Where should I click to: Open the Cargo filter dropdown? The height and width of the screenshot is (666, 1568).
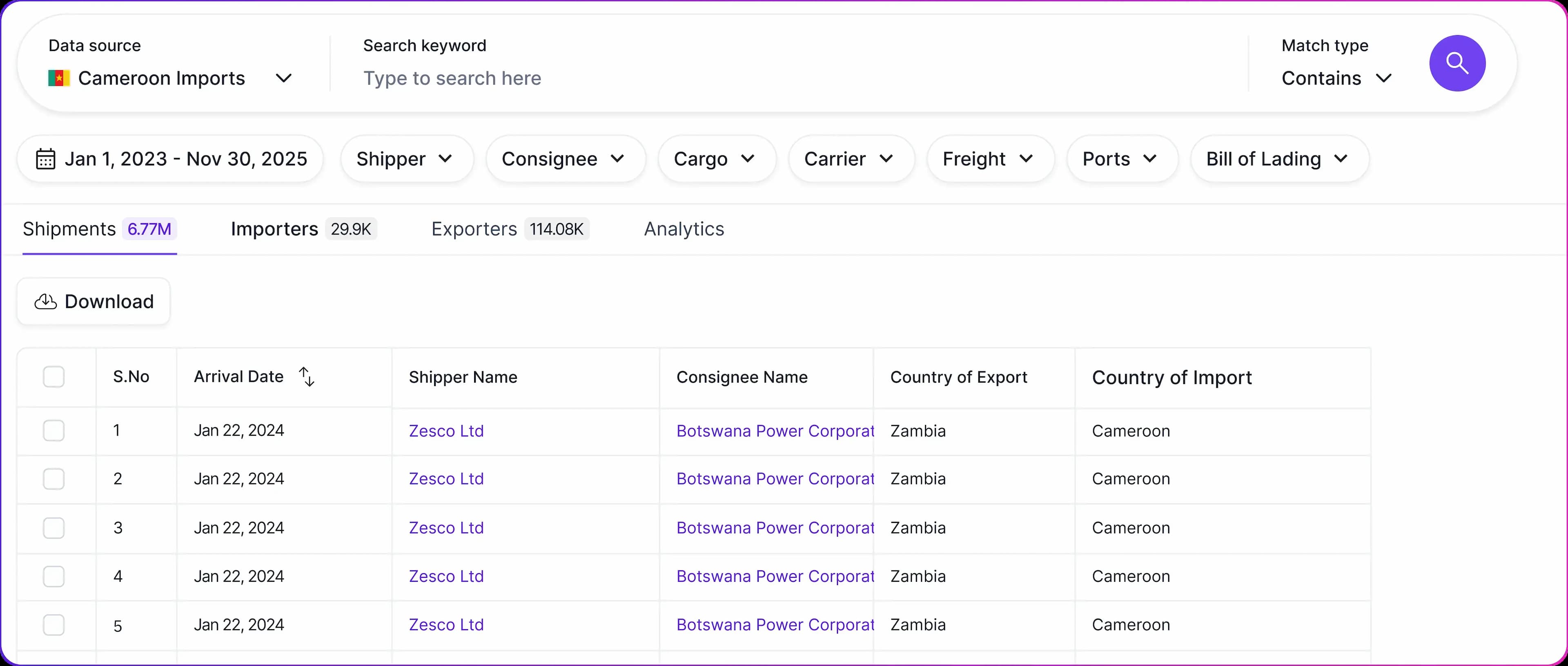click(716, 159)
